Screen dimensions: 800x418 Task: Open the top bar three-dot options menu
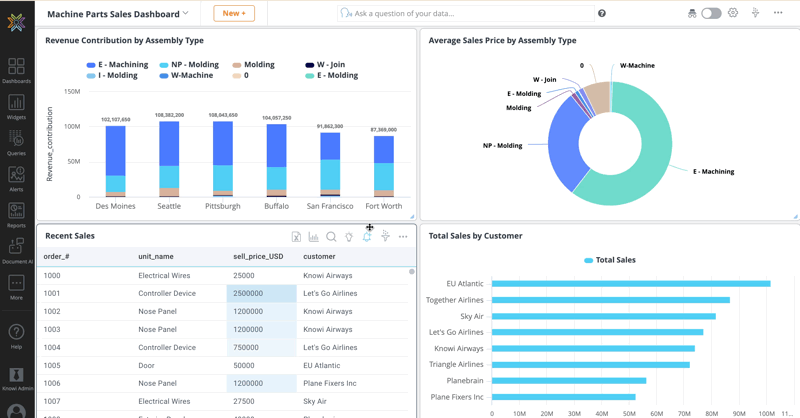pos(778,13)
